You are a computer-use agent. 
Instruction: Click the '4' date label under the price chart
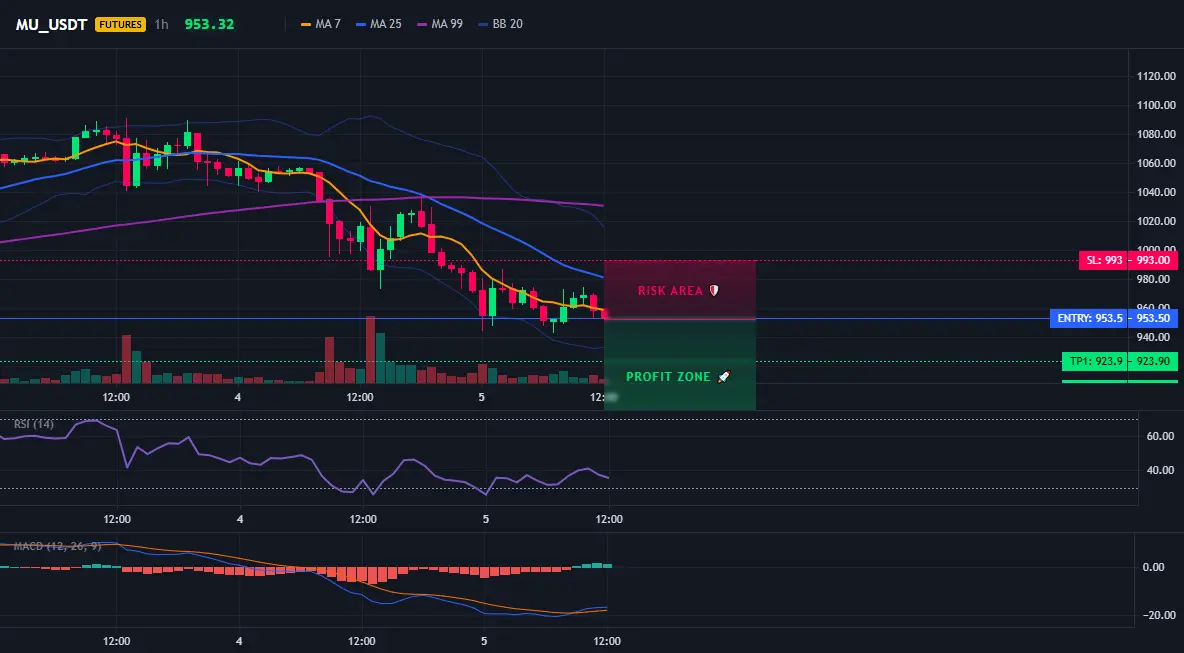(238, 397)
